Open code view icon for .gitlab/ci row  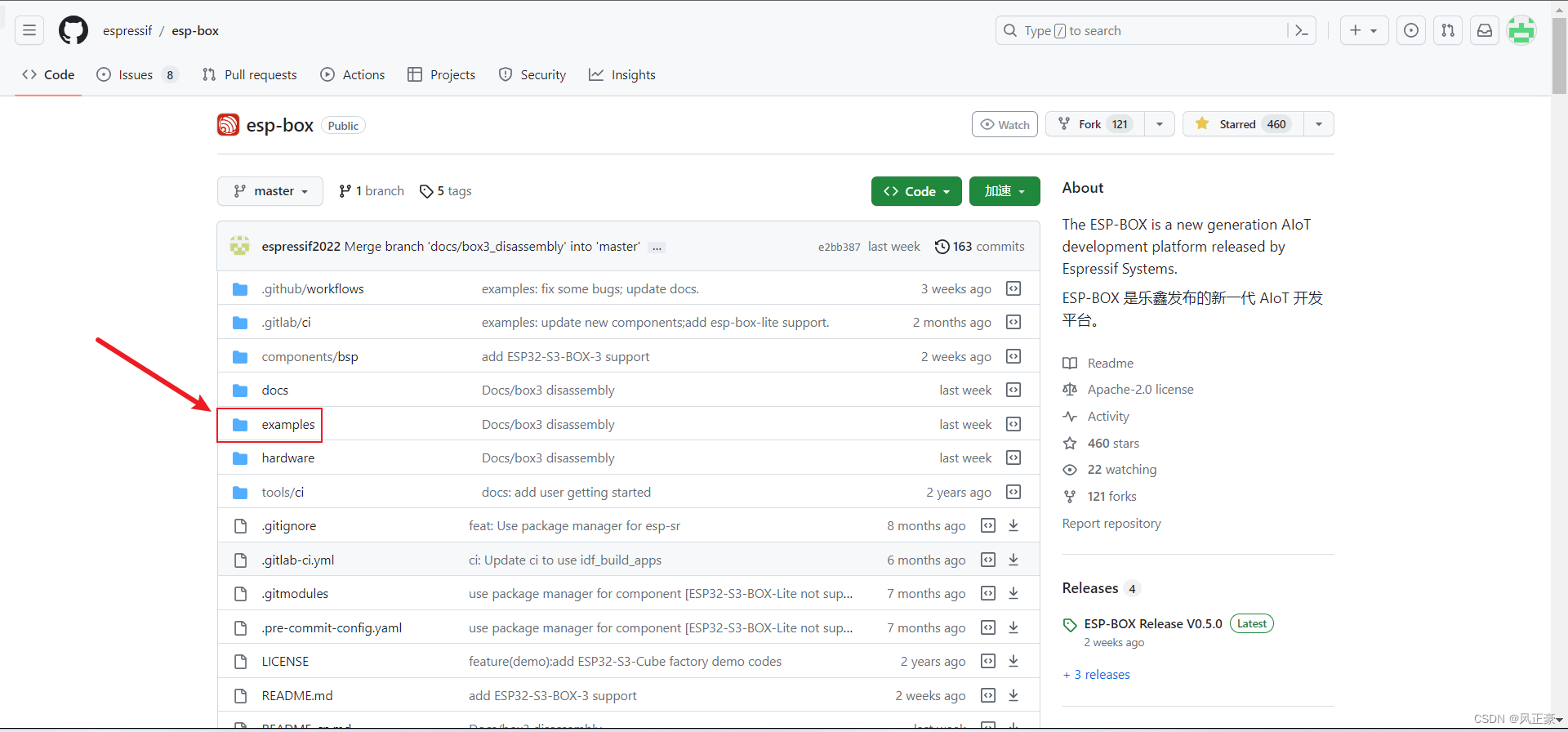[x=1013, y=322]
